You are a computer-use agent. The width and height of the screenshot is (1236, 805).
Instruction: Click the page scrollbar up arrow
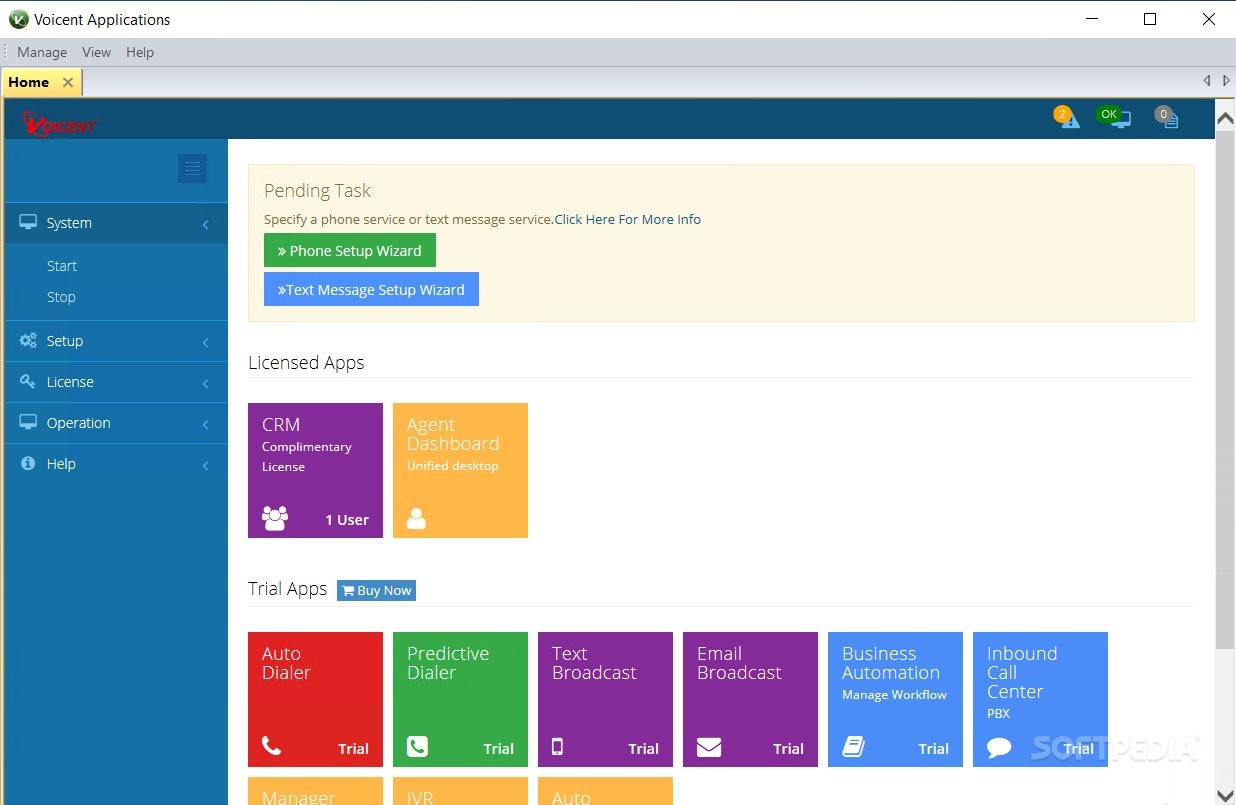(x=1225, y=119)
